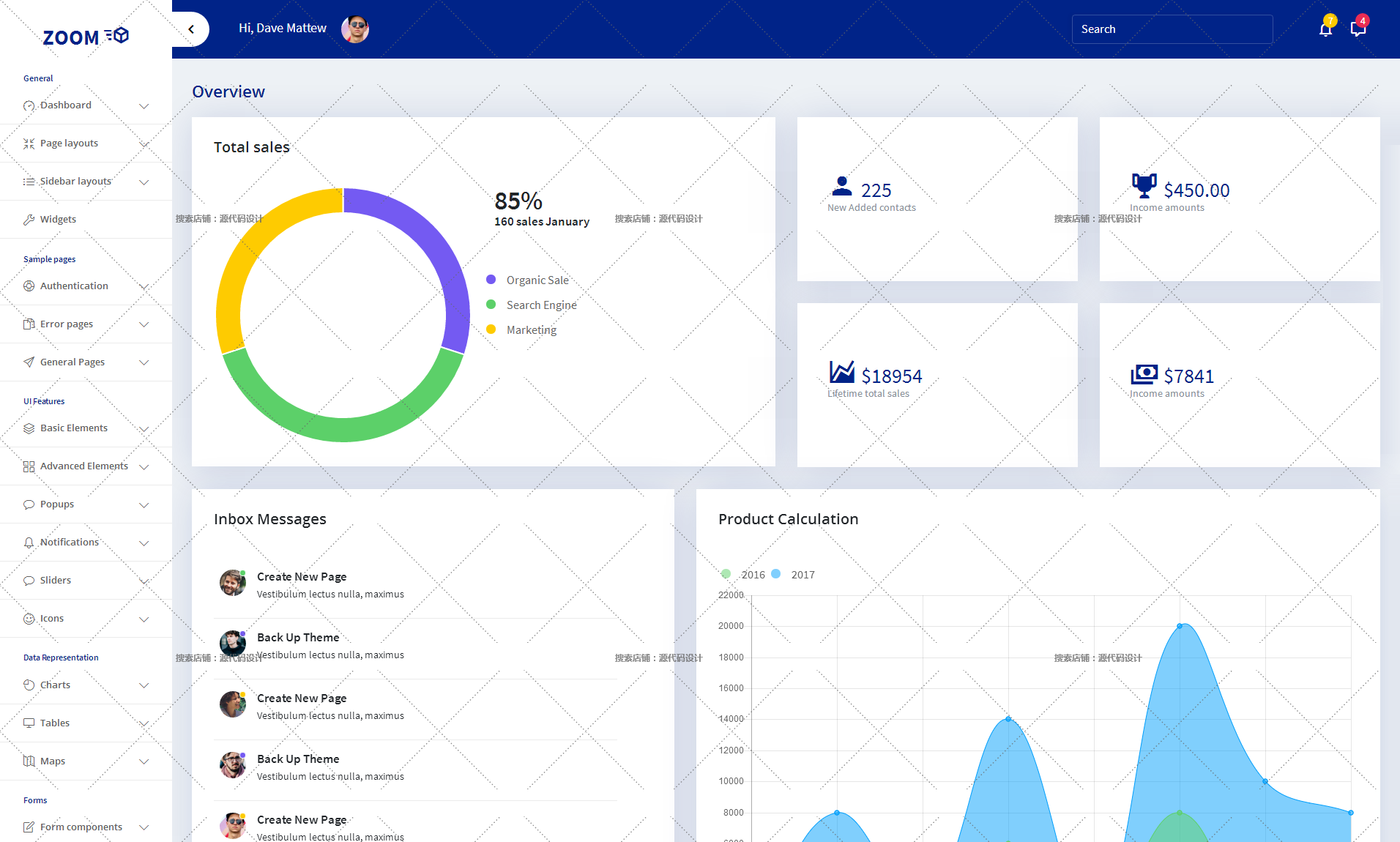Open the first Back Up Theme message

tap(298, 638)
